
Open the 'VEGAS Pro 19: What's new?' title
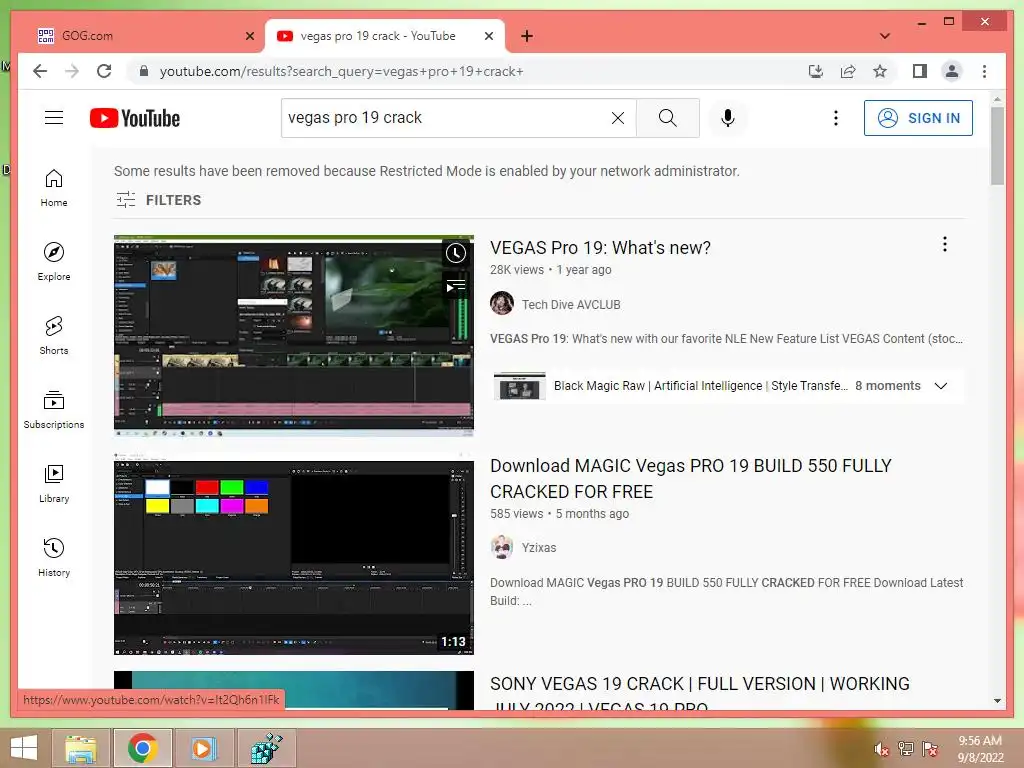pos(600,248)
